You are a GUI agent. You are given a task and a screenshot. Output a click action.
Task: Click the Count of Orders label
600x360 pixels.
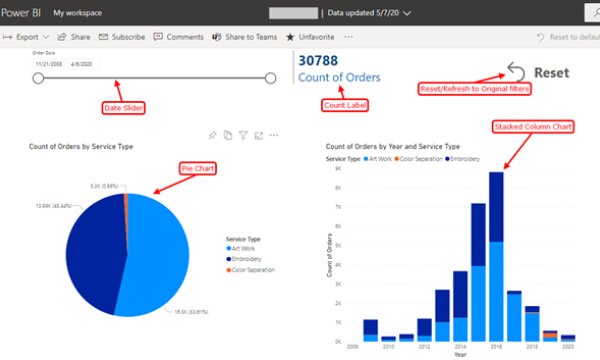pos(339,77)
